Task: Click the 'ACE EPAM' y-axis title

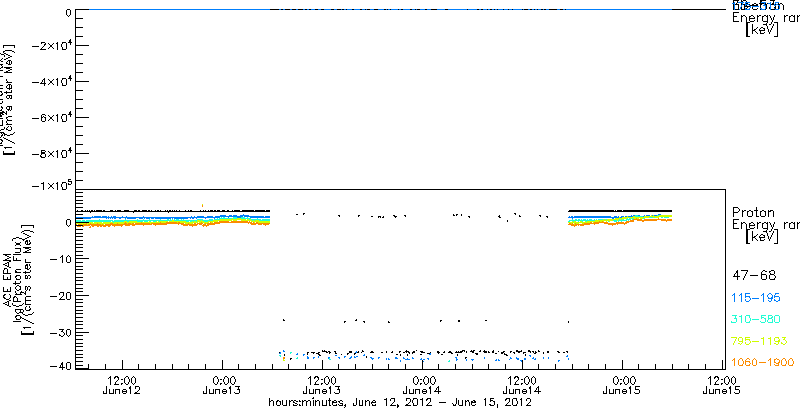Action: coord(9,278)
